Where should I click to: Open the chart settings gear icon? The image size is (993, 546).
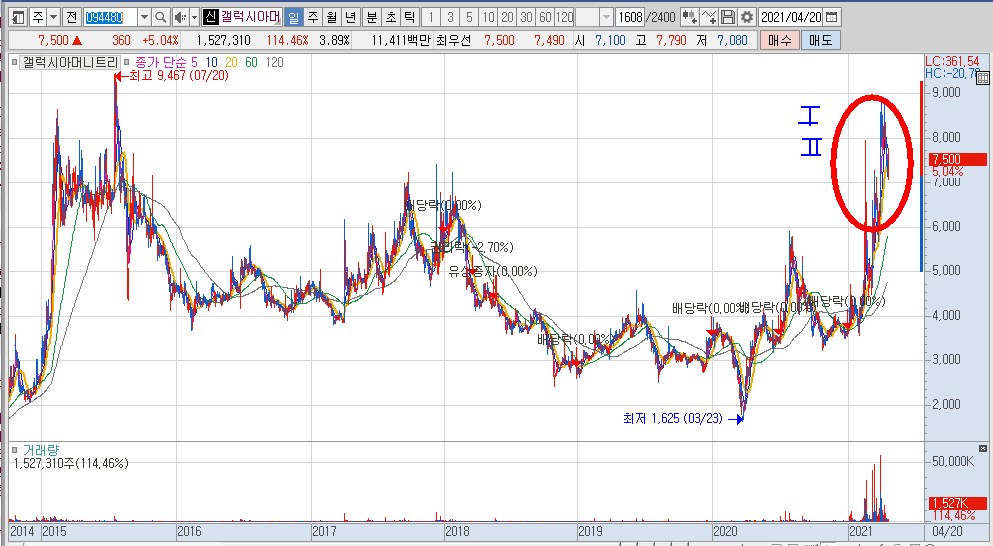point(746,17)
